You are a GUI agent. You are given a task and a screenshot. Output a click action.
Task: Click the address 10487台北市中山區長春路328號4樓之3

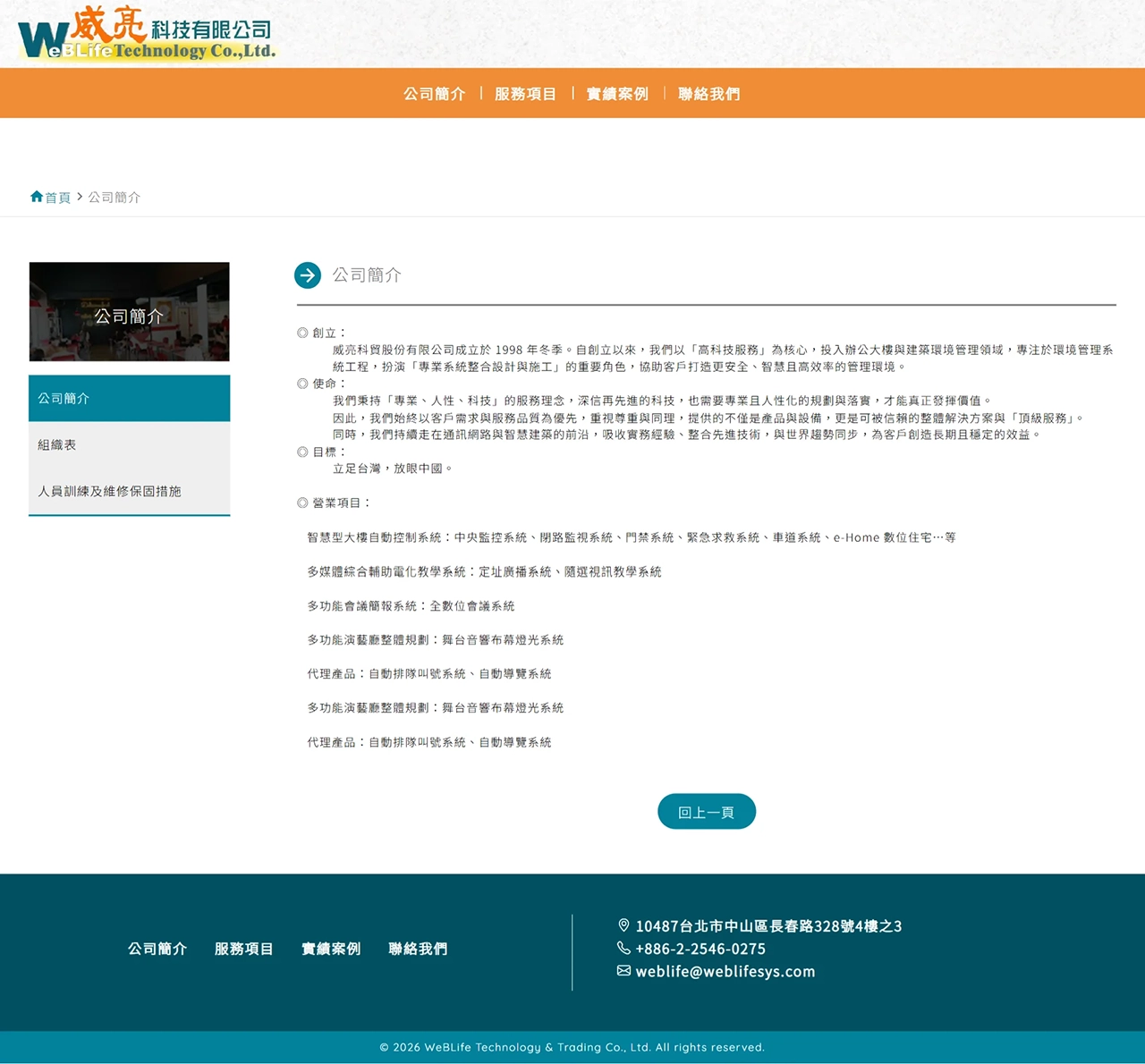(768, 926)
